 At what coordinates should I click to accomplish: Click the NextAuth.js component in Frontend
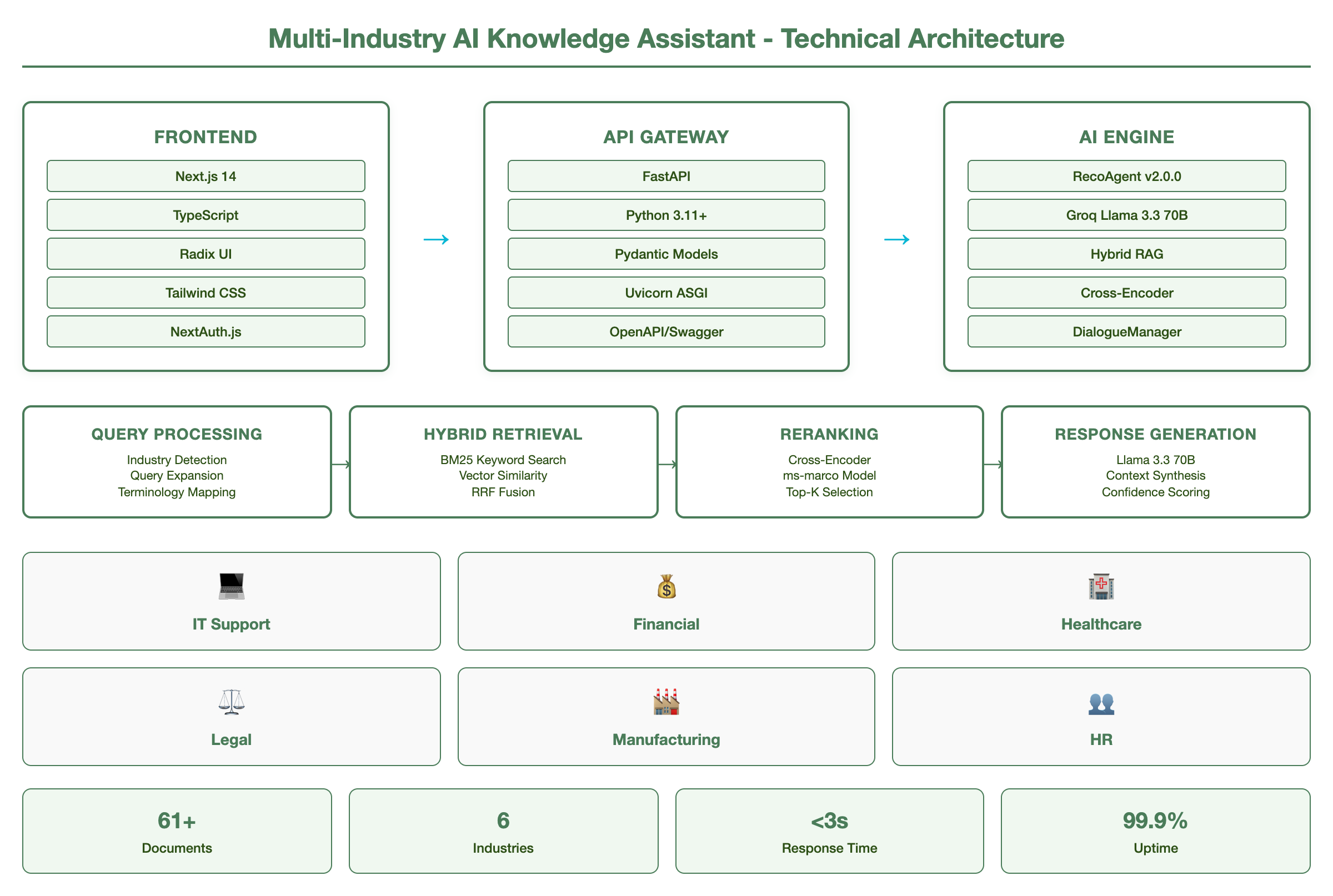click(205, 331)
